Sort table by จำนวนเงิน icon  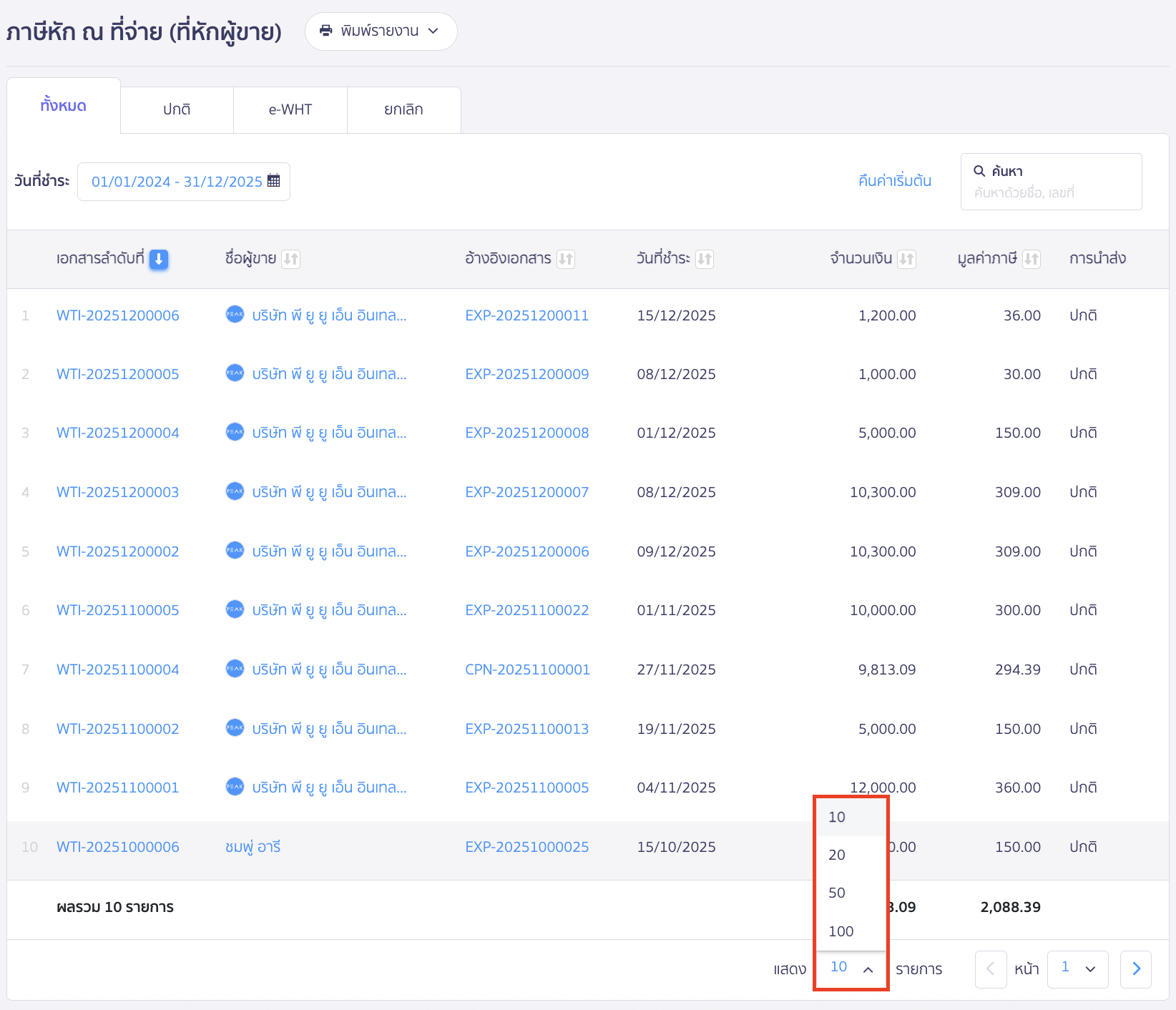(x=906, y=259)
